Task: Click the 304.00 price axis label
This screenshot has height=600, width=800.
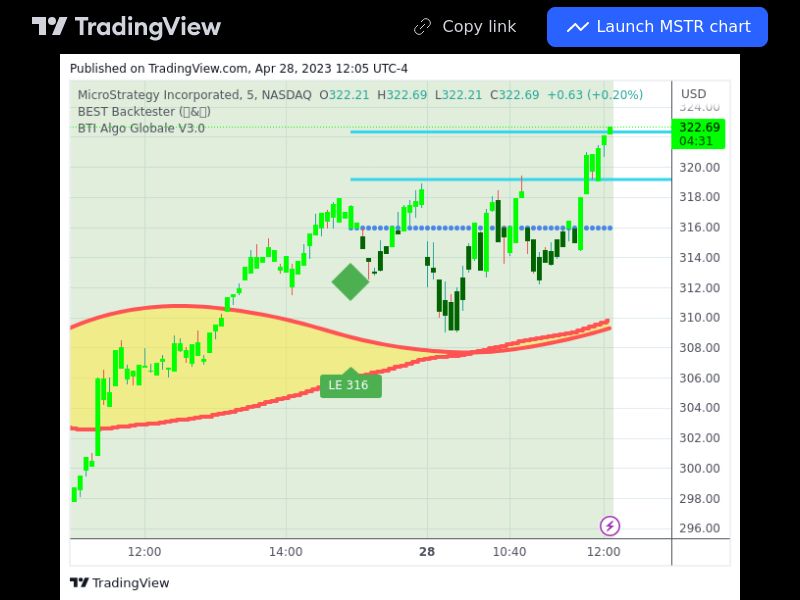Action: [x=699, y=408]
